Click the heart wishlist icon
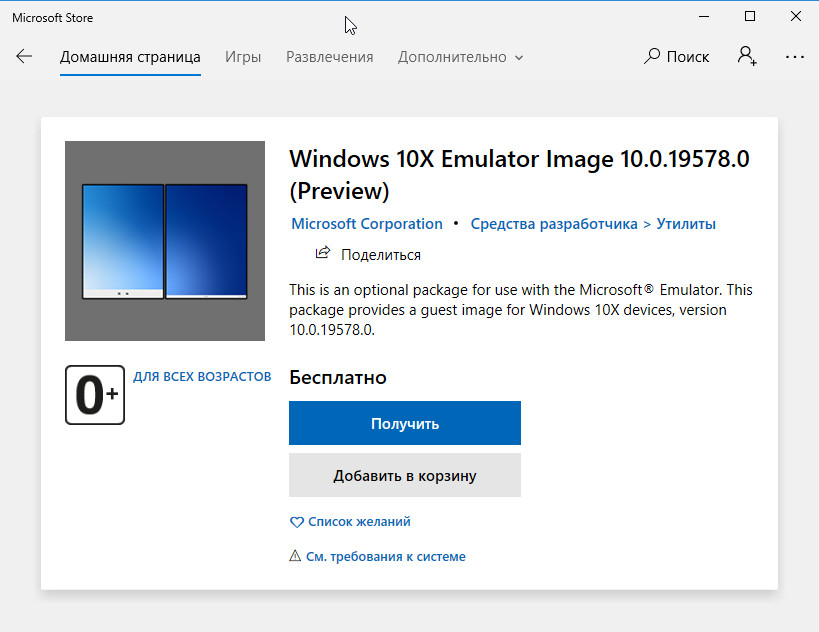819x632 pixels. coord(296,522)
